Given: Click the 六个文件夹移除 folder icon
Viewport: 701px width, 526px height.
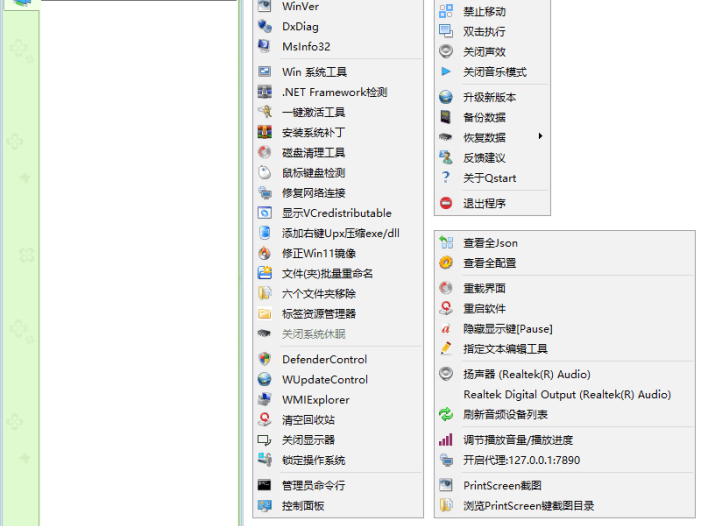Looking at the screenshot, I should tap(265, 294).
